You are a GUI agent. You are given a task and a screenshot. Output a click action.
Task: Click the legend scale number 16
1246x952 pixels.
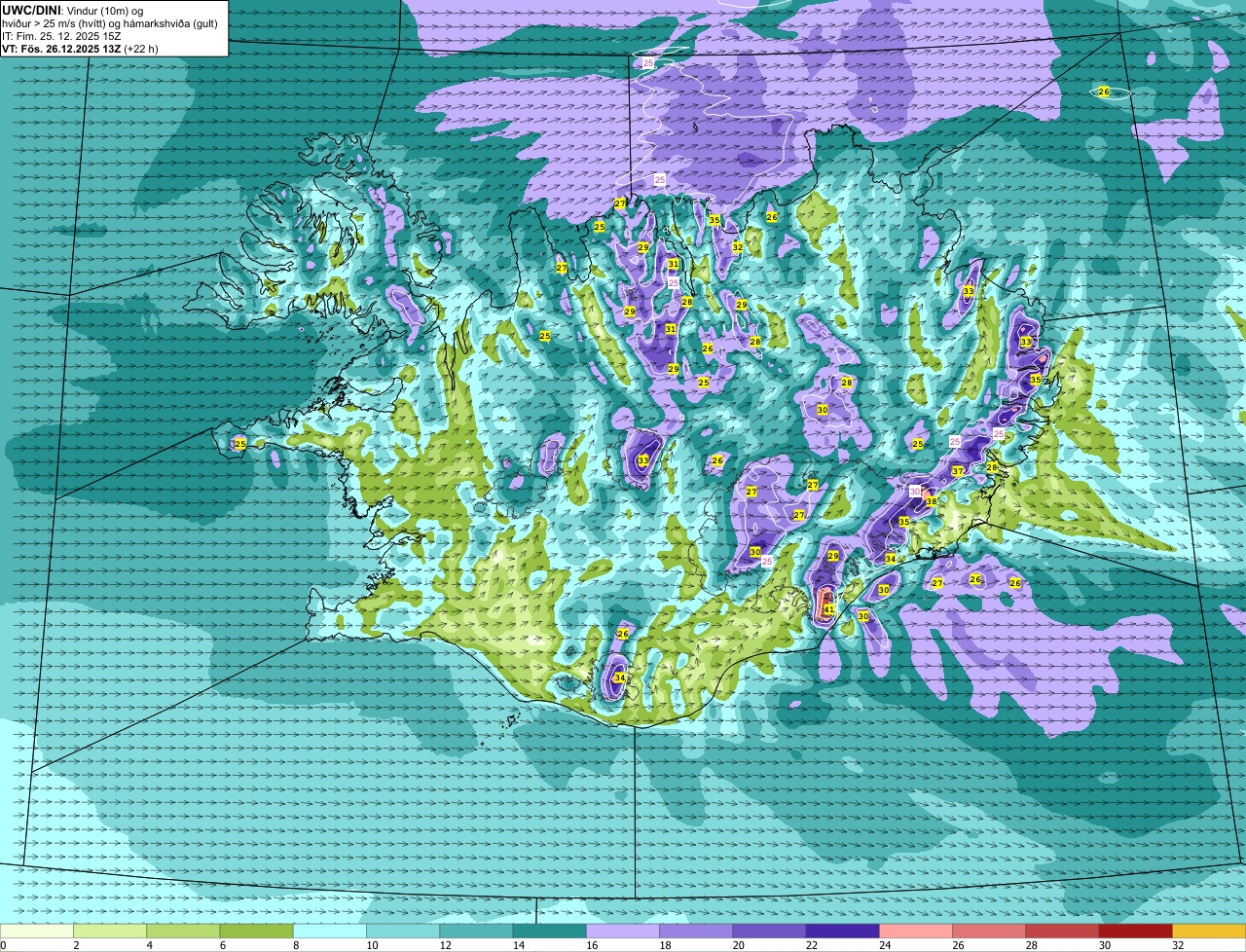(x=591, y=945)
